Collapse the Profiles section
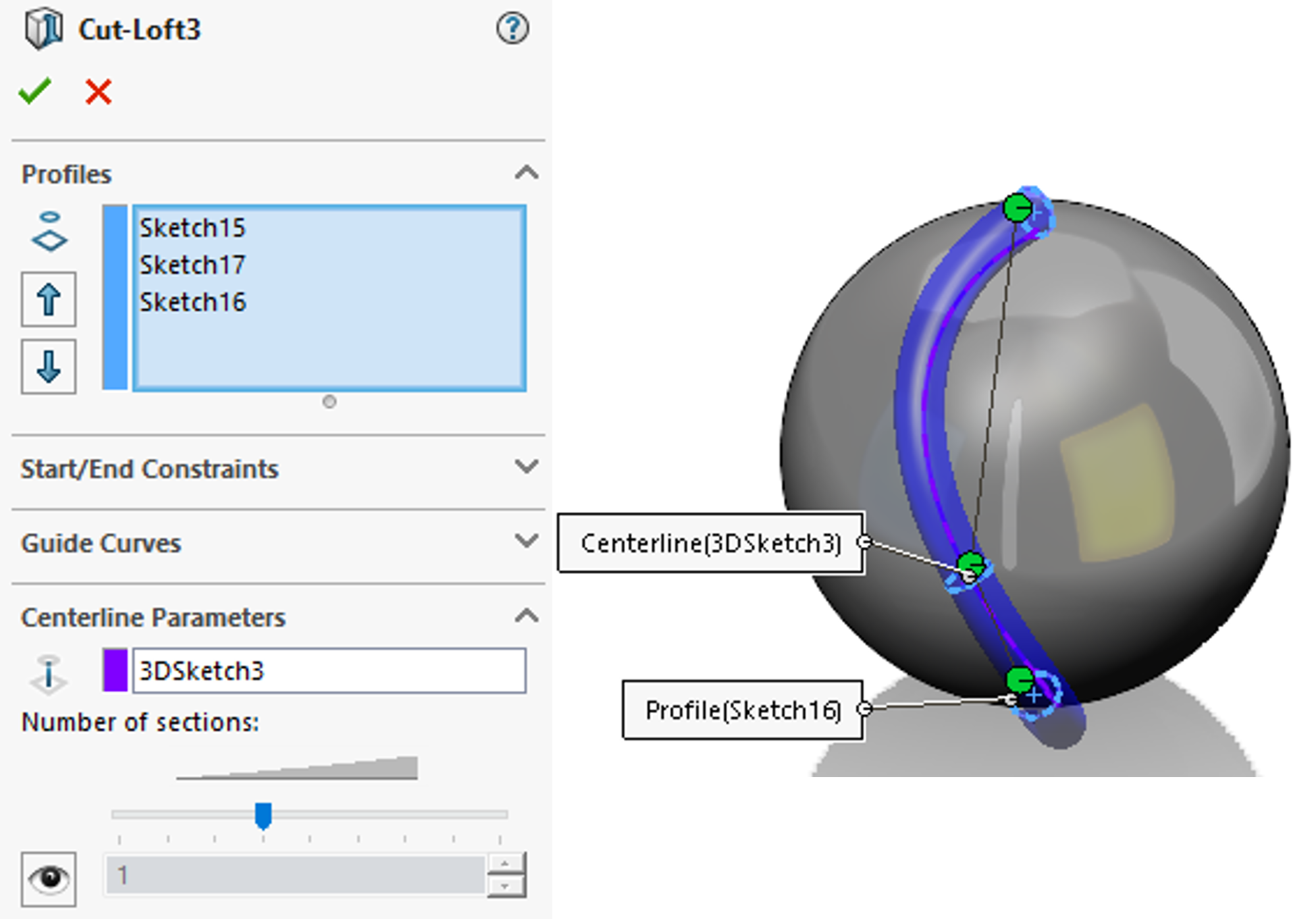The width and height of the screenshot is (1316, 919). pyautogui.click(x=526, y=174)
